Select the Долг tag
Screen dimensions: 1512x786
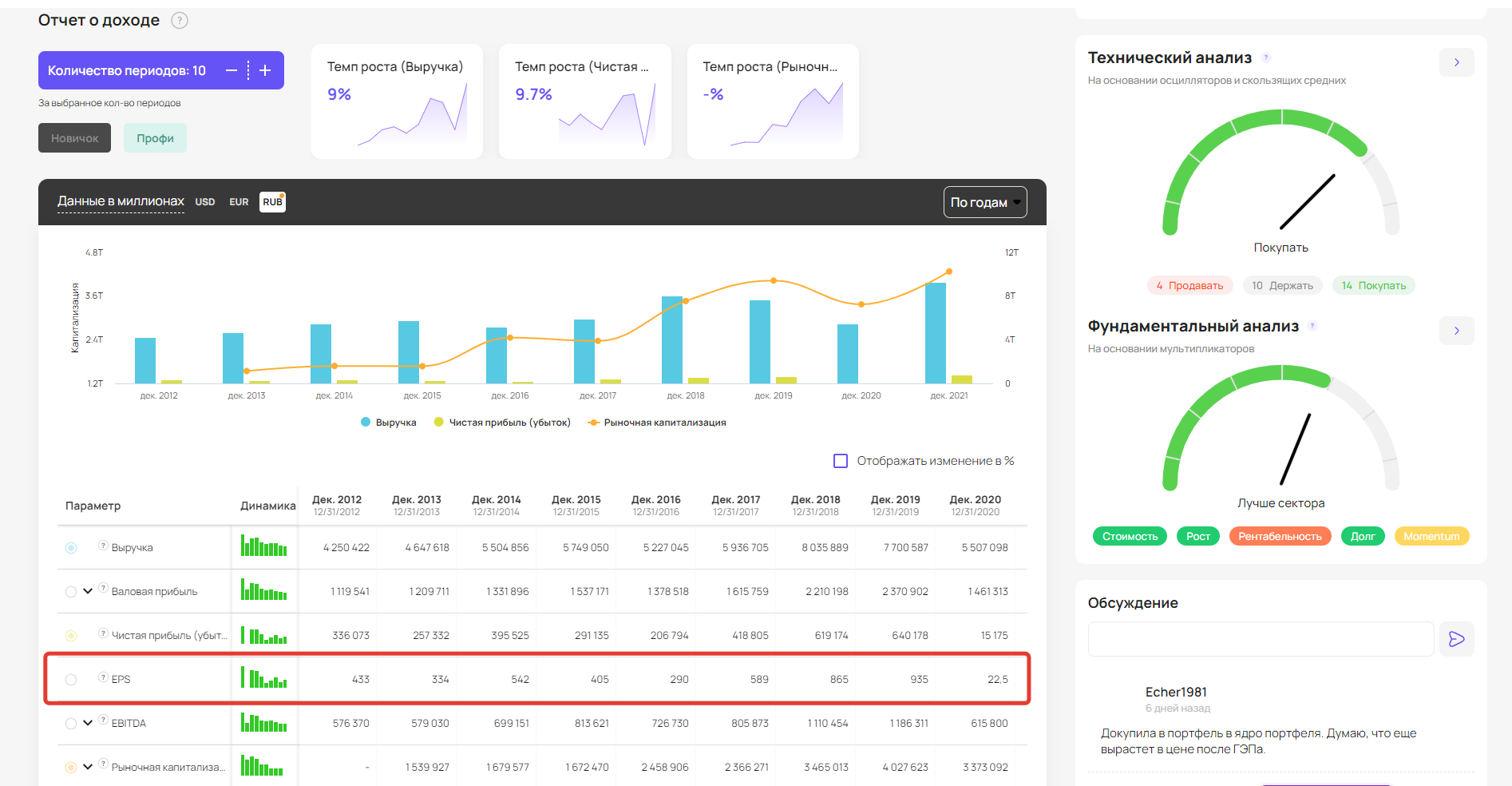(1363, 536)
